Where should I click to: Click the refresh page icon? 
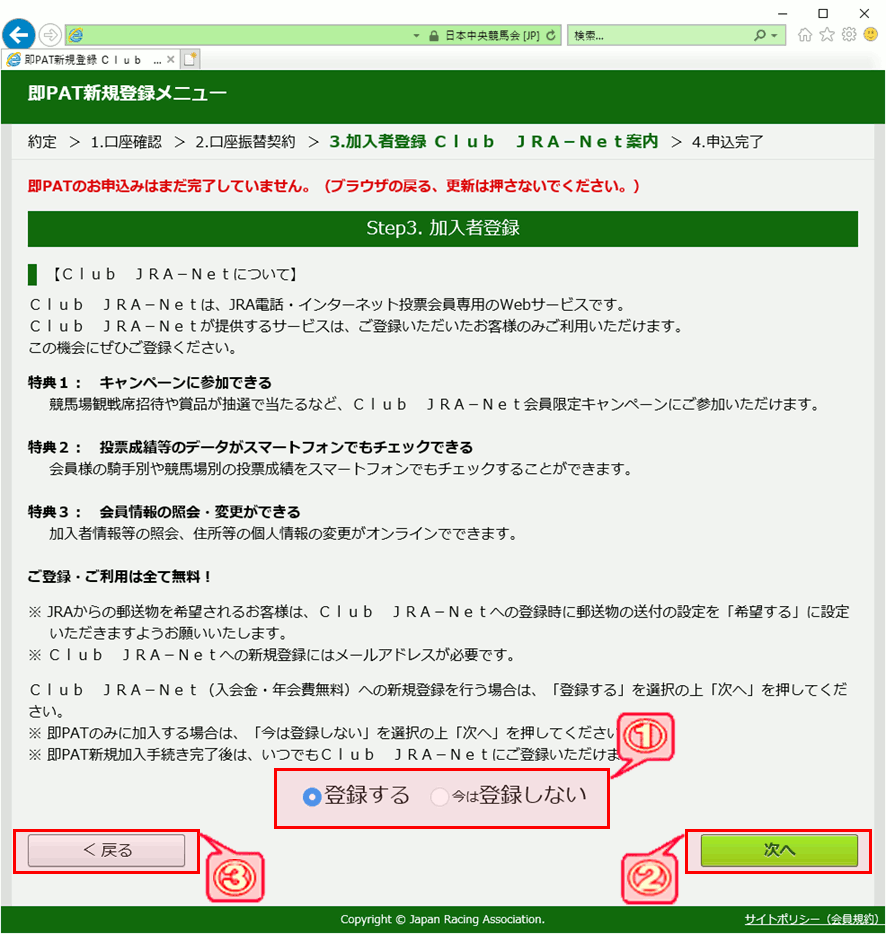click(553, 35)
